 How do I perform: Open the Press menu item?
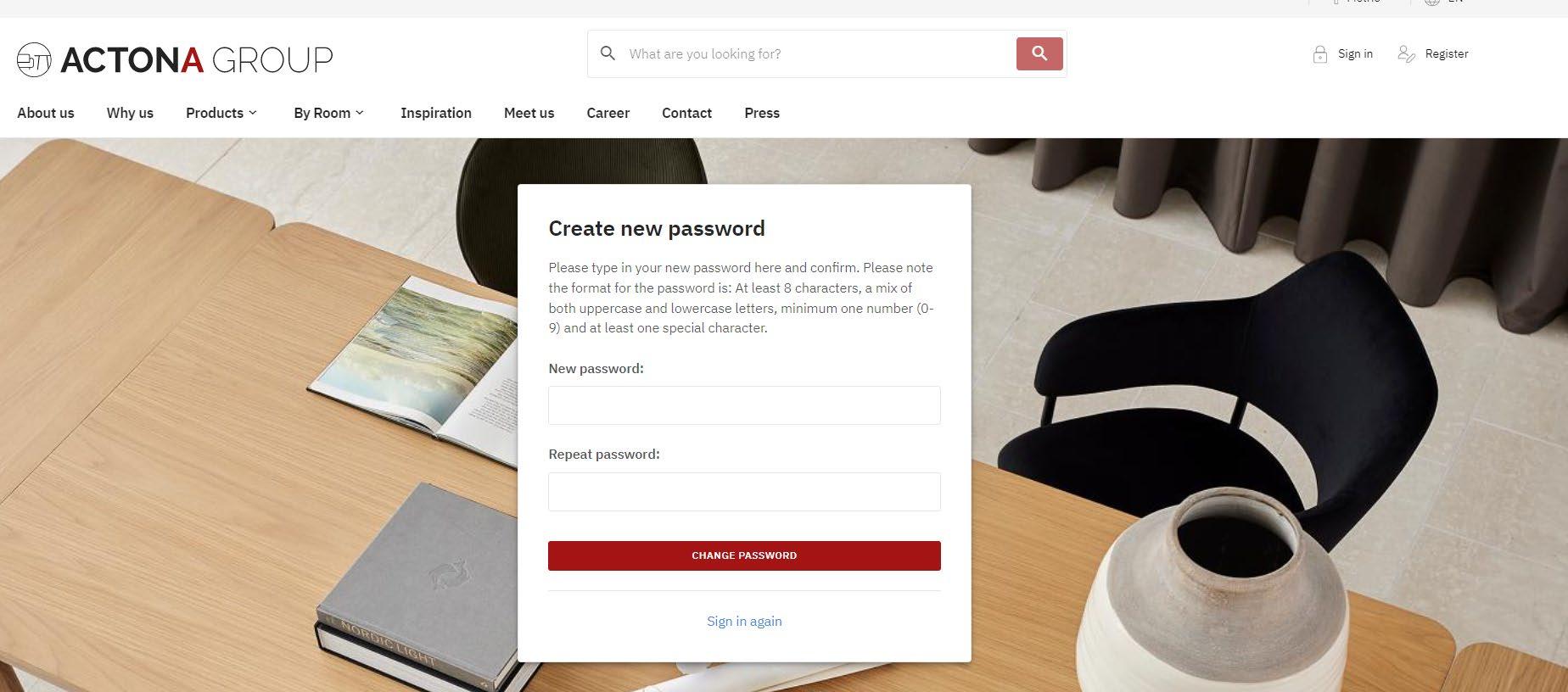click(x=762, y=113)
